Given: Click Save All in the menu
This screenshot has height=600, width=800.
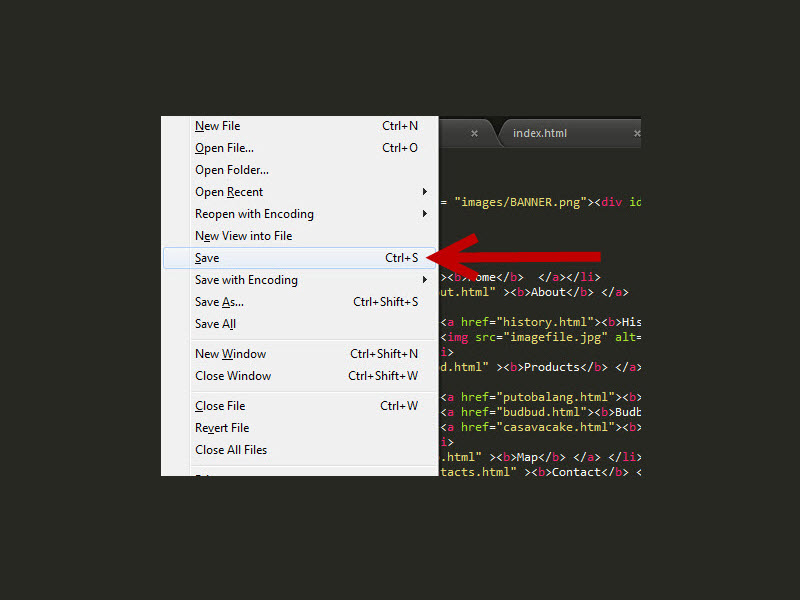Looking at the screenshot, I should click(215, 324).
